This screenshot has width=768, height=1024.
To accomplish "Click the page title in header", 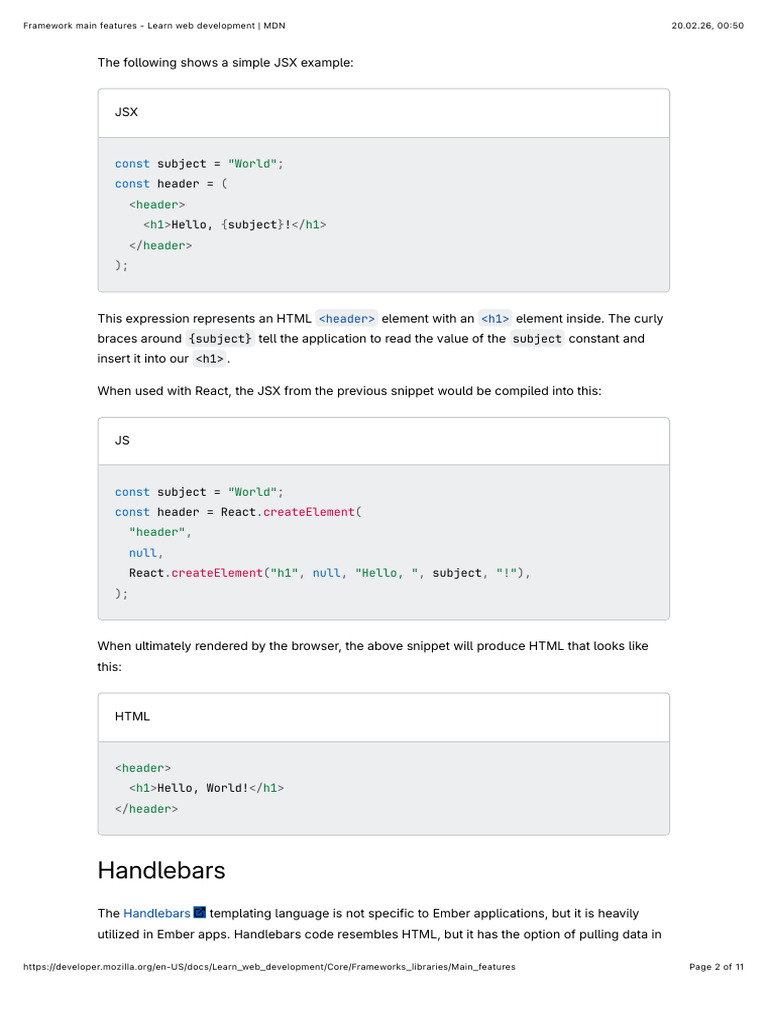I will coord(160,25).
